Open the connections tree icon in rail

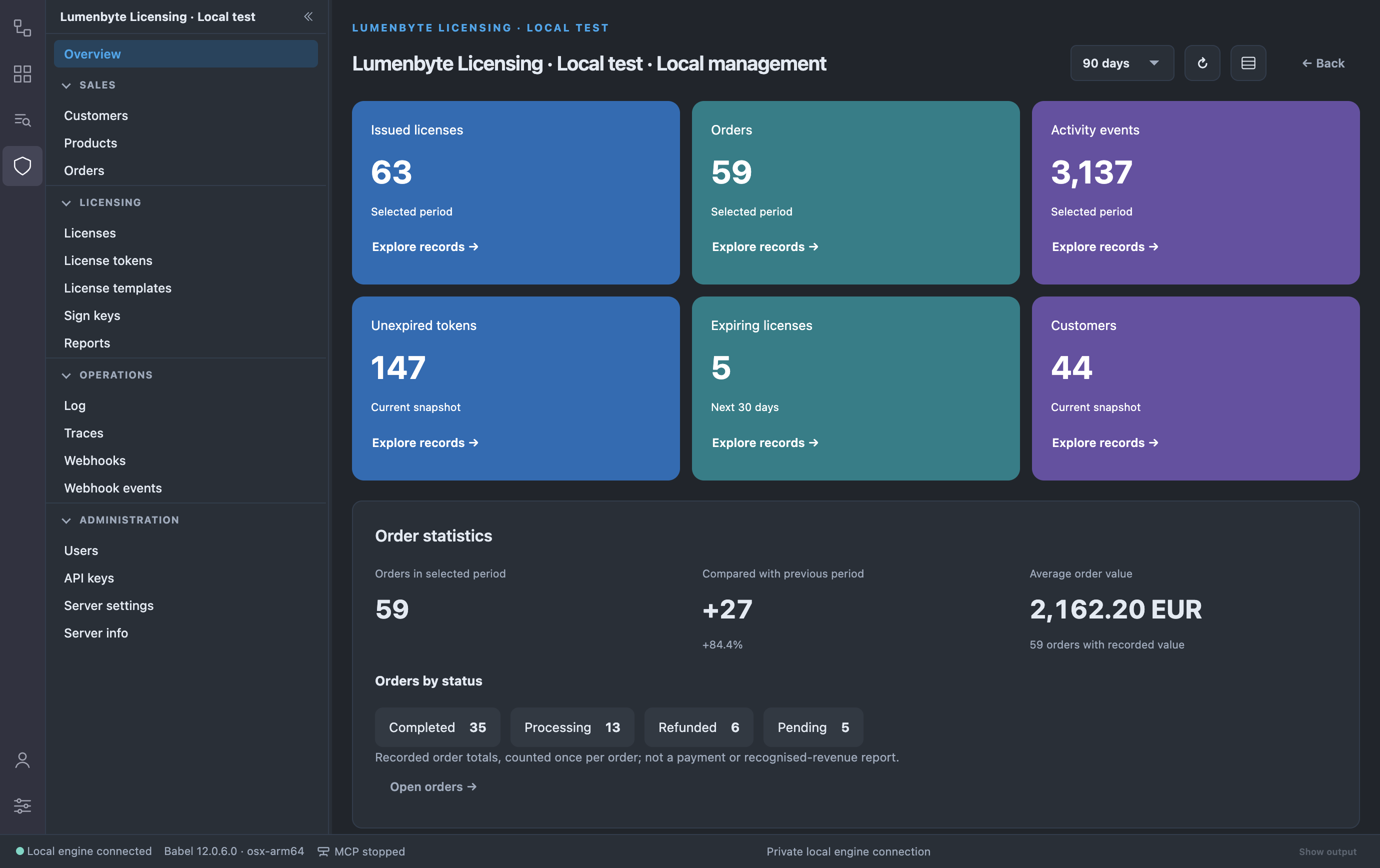coord(22,27)
